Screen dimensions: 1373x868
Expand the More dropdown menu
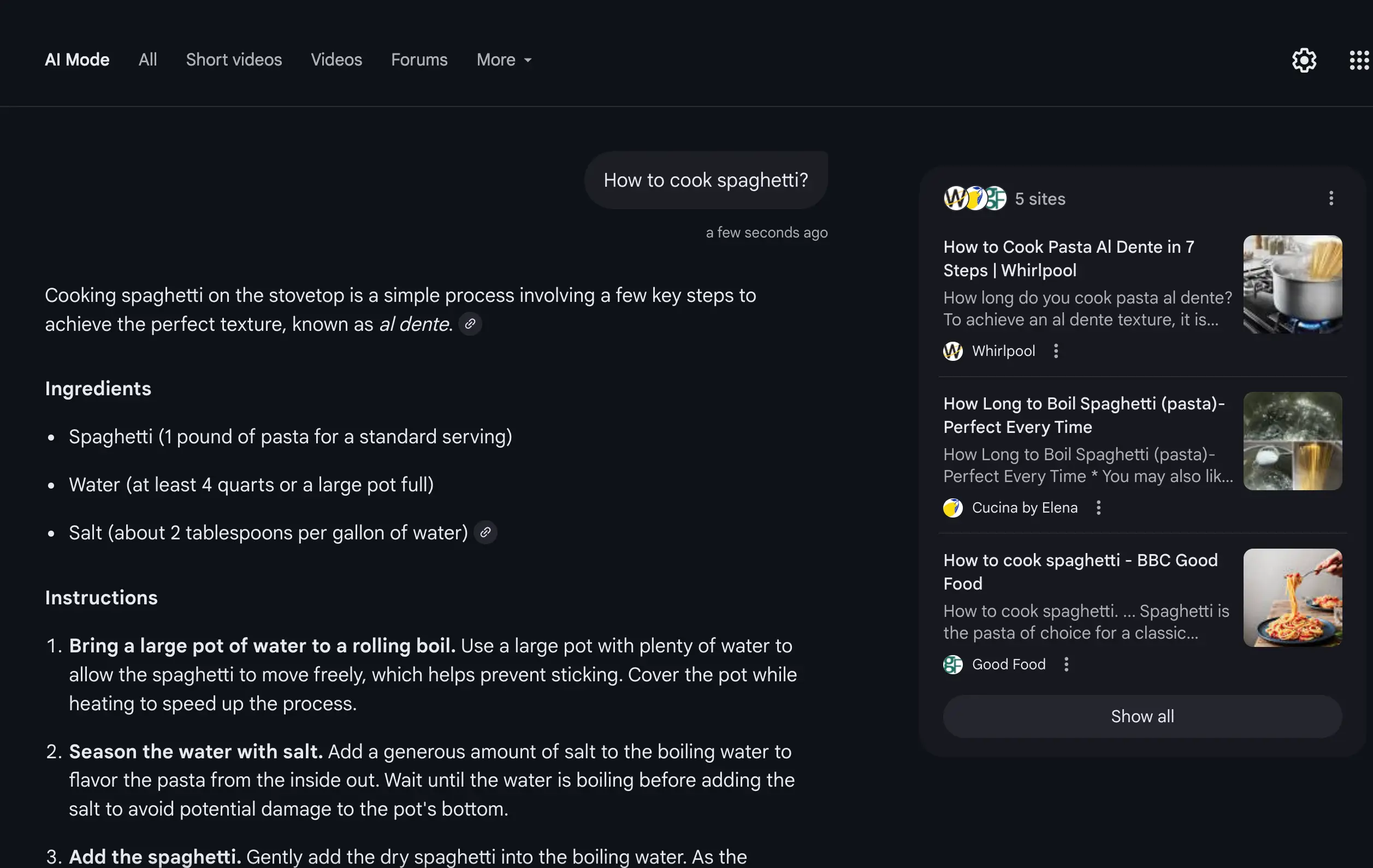pos(504,60)
